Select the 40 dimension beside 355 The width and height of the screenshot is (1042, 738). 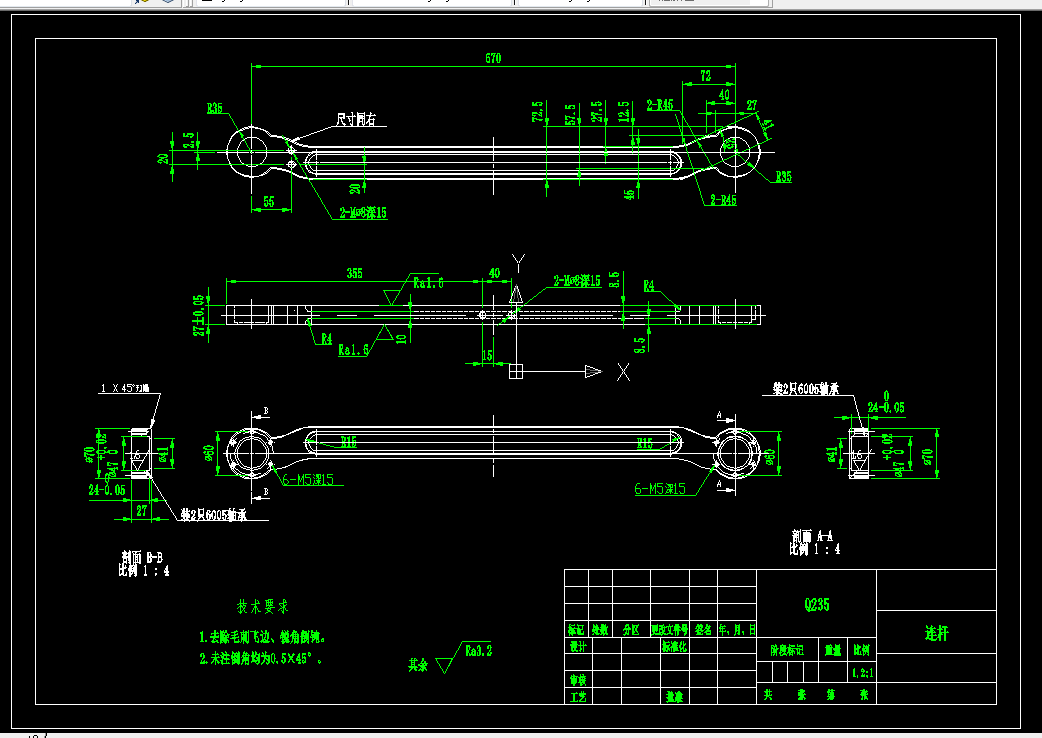[x=494, y=273]
